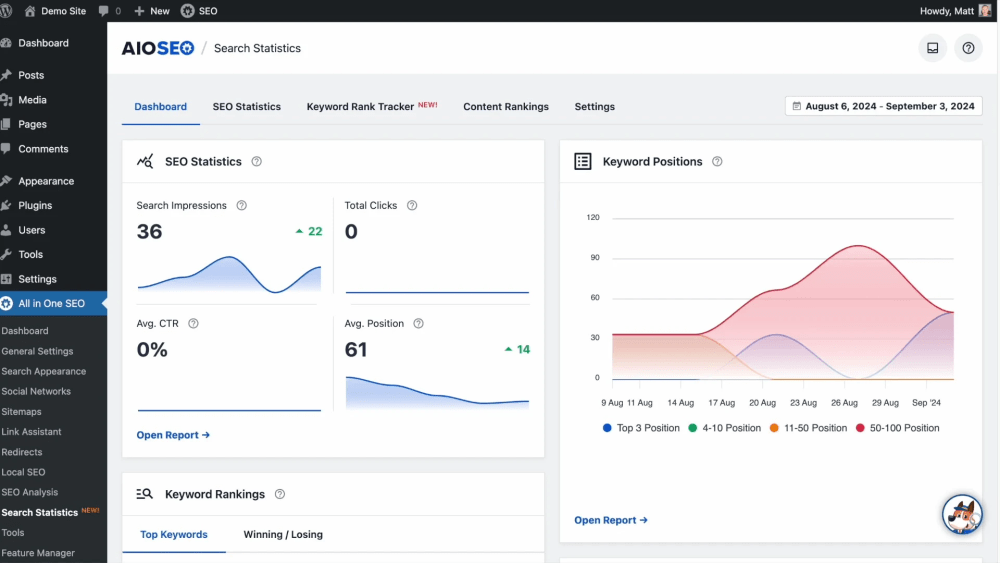Expand the New content menu in admin bar
This screenshot has height=563, width=1000.
point(152,11)
